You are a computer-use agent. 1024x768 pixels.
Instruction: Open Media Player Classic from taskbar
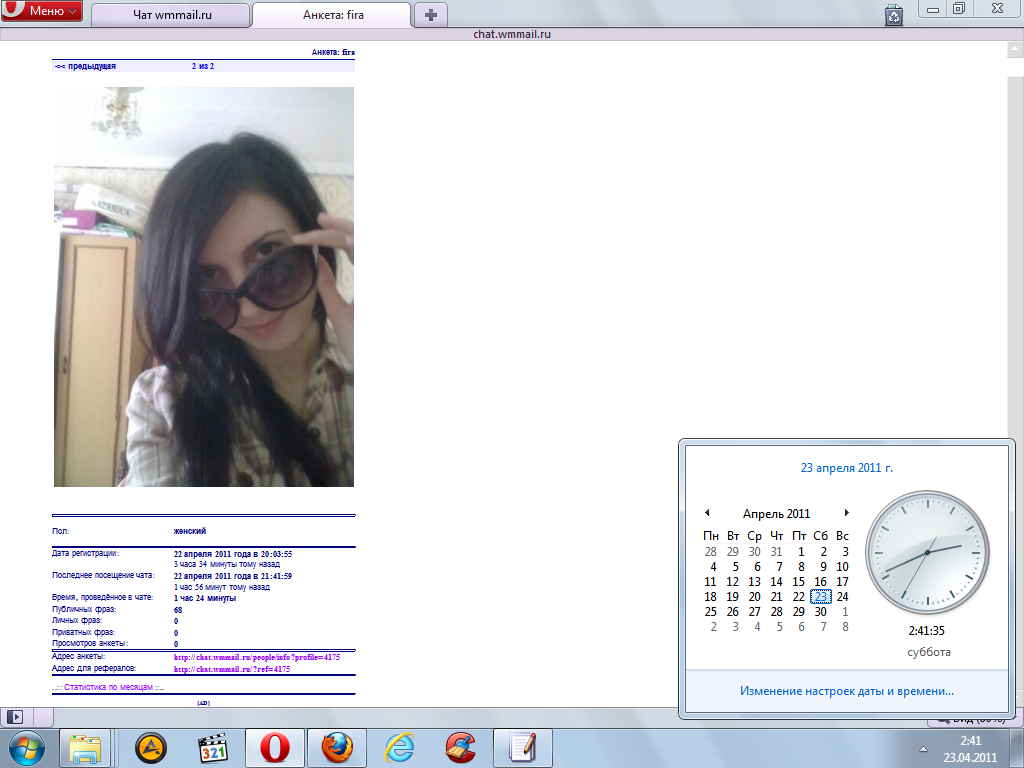click(x=211, y=747)
